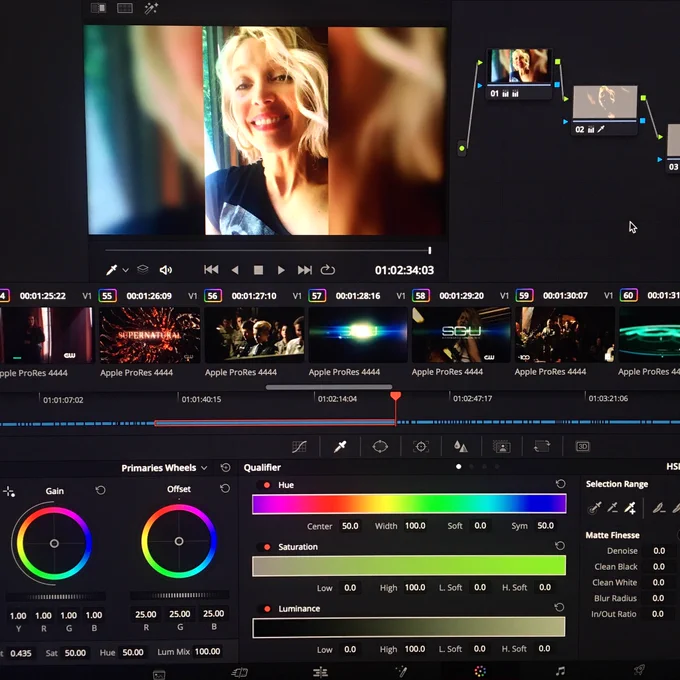The height and width of the screenshot is (680, 680).
Task: Select the picker add tool
Action: click(630, 507)
